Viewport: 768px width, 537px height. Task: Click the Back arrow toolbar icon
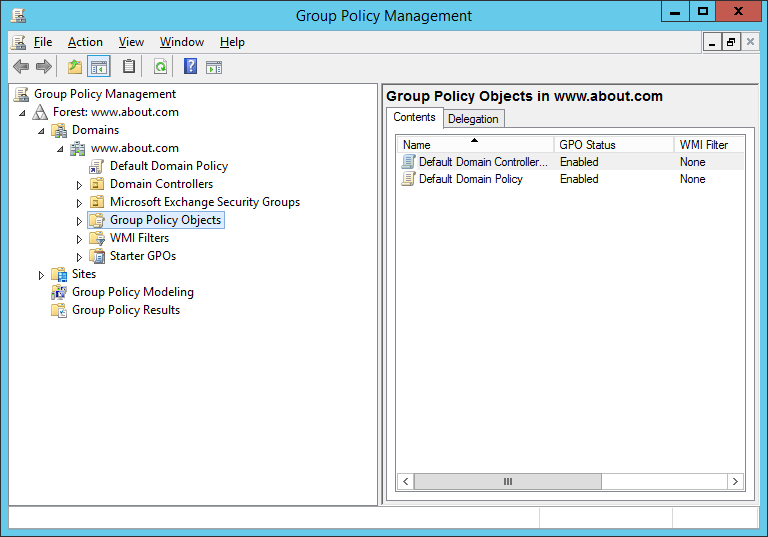coord(21,67)
